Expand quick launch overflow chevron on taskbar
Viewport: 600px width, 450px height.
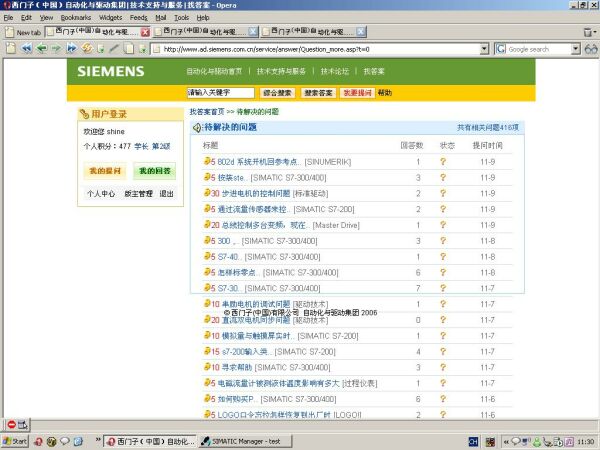(x=98, y=439)
